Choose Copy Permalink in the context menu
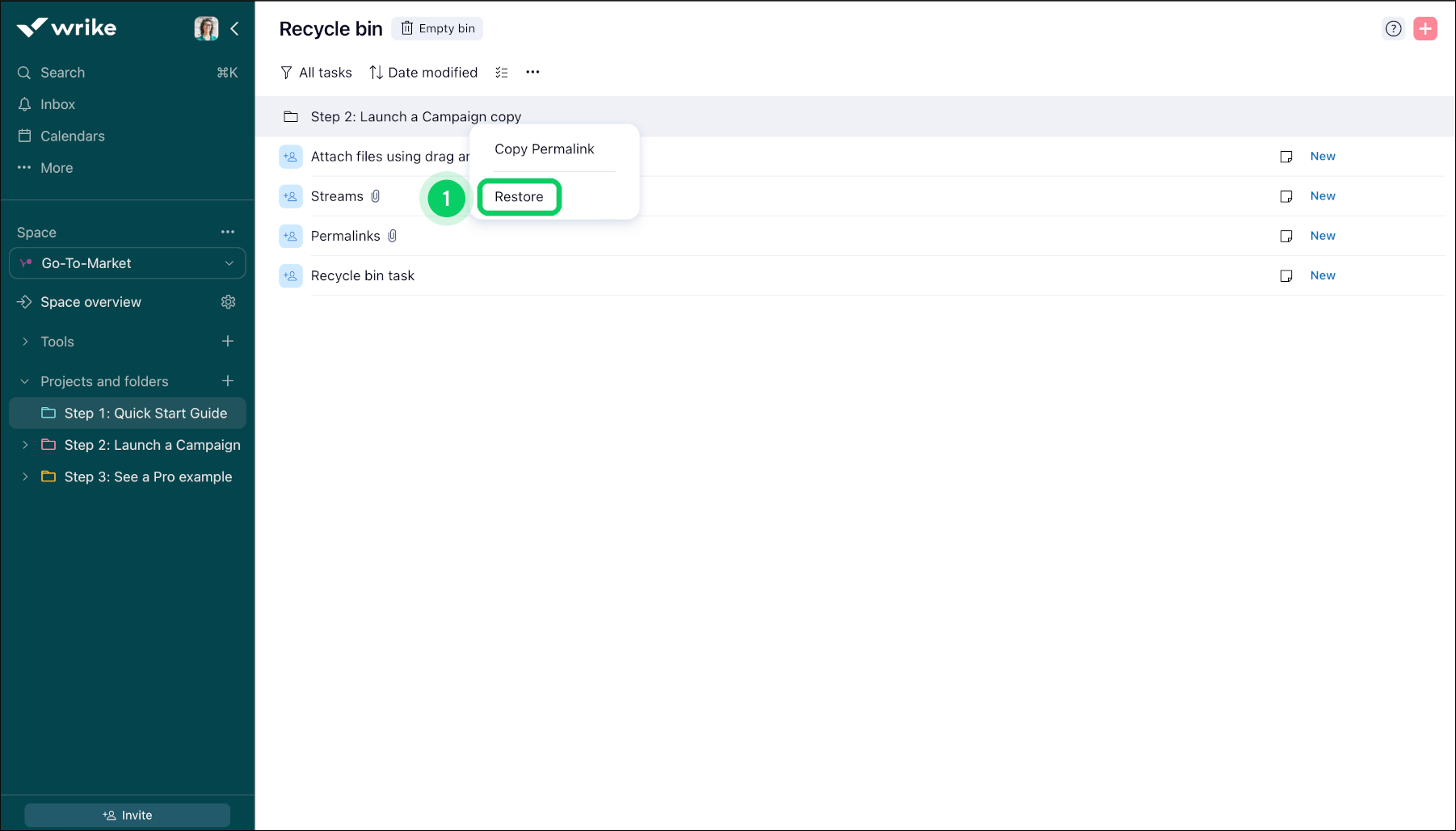The image size is (1456, 831). coord(545,149)
